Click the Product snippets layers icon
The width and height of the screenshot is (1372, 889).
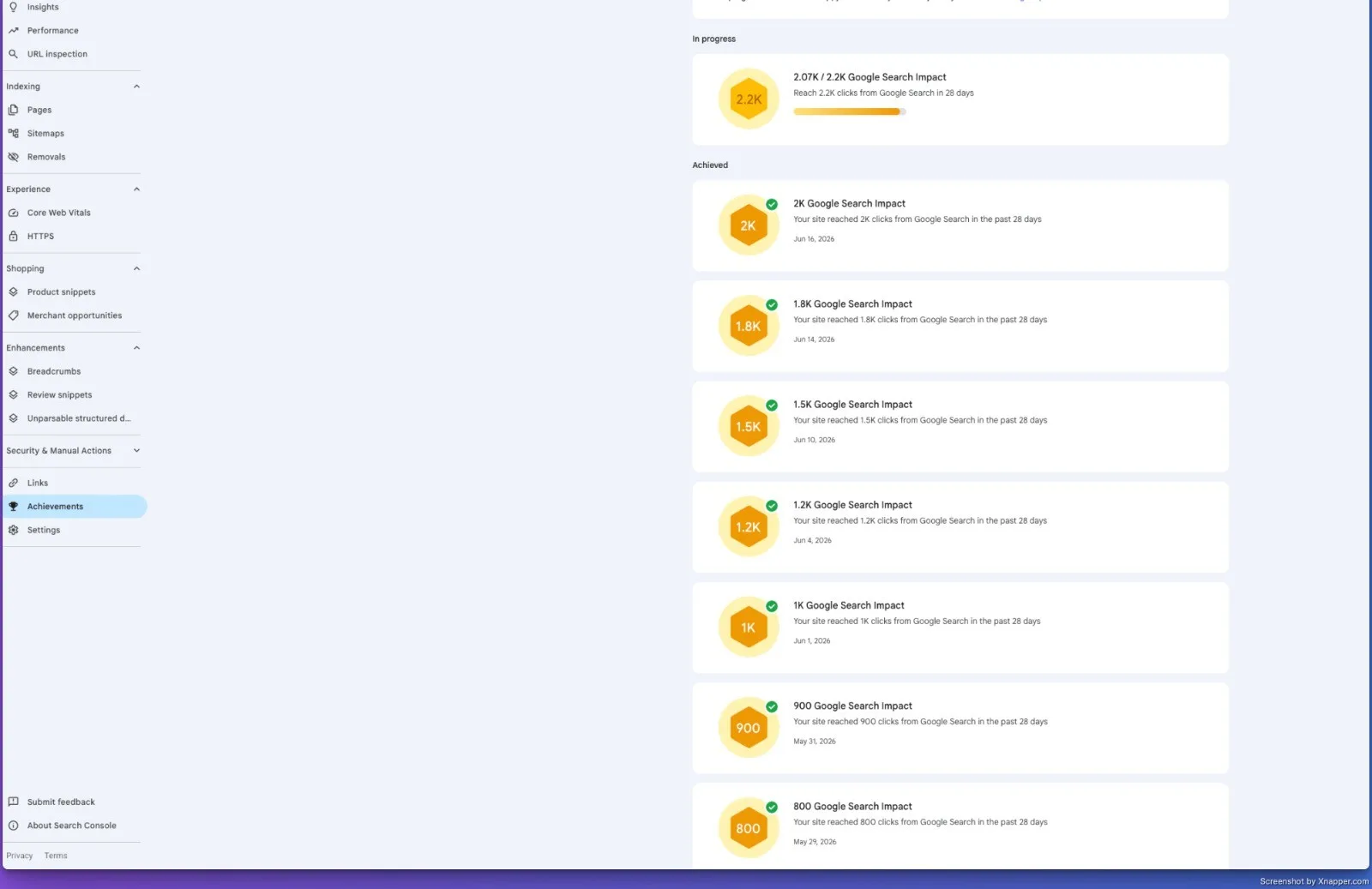pyautogui.click(x=13, y=292)
